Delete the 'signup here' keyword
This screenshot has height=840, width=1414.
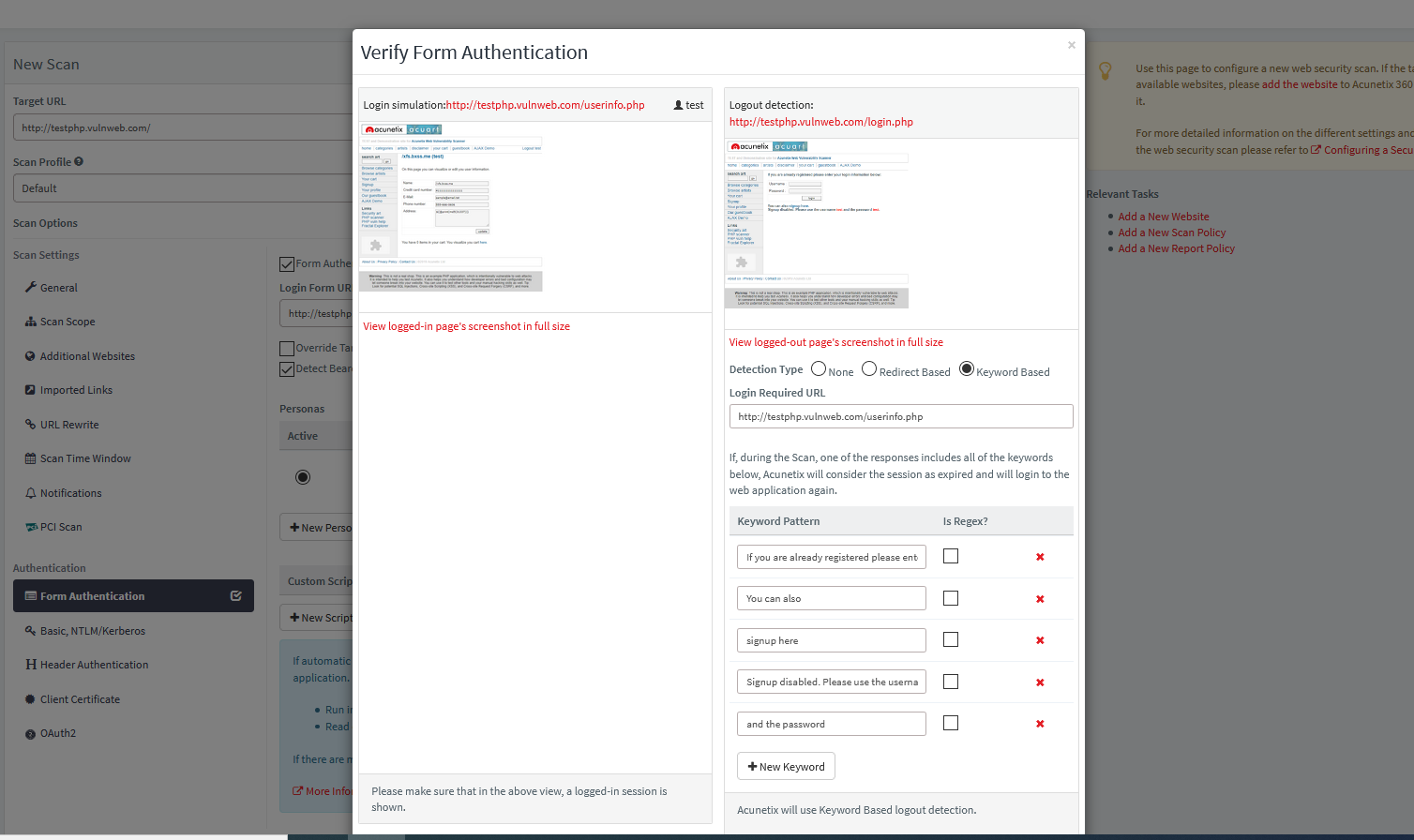(1040, 640)
